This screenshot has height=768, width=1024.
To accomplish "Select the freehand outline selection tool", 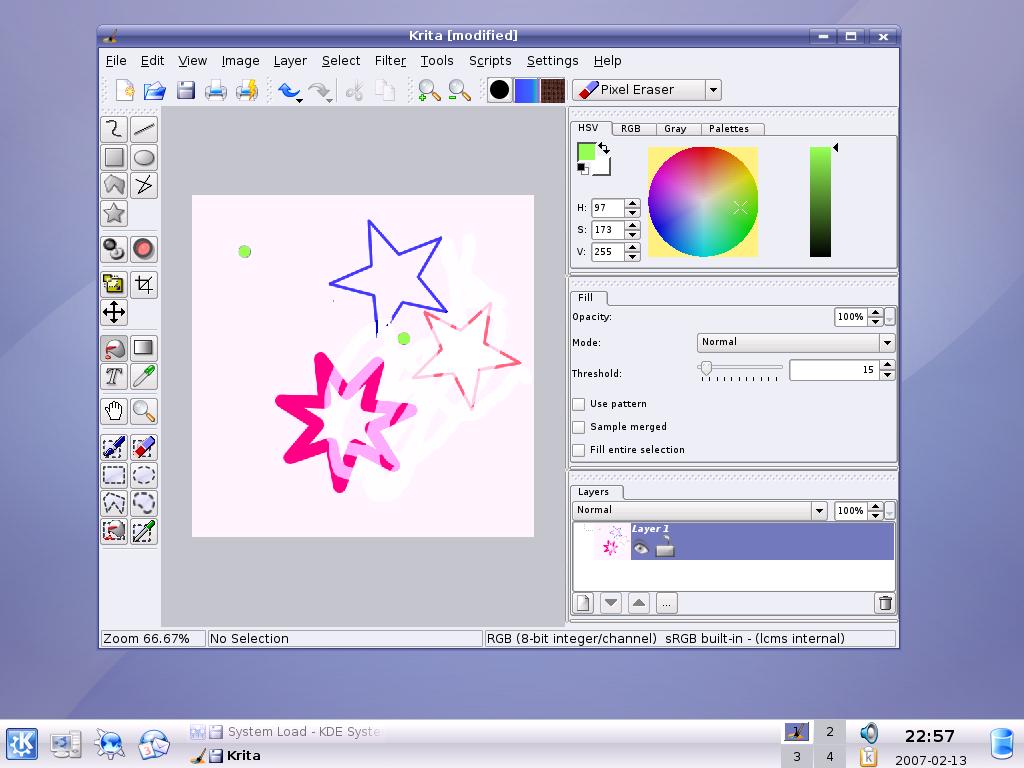I will (x=144, y=504).
